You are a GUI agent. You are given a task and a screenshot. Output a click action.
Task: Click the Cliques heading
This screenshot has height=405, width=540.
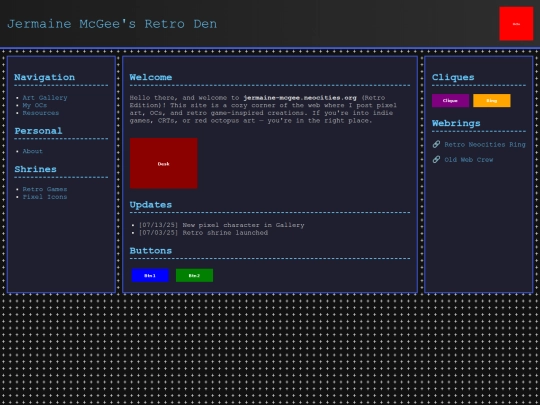453,77
